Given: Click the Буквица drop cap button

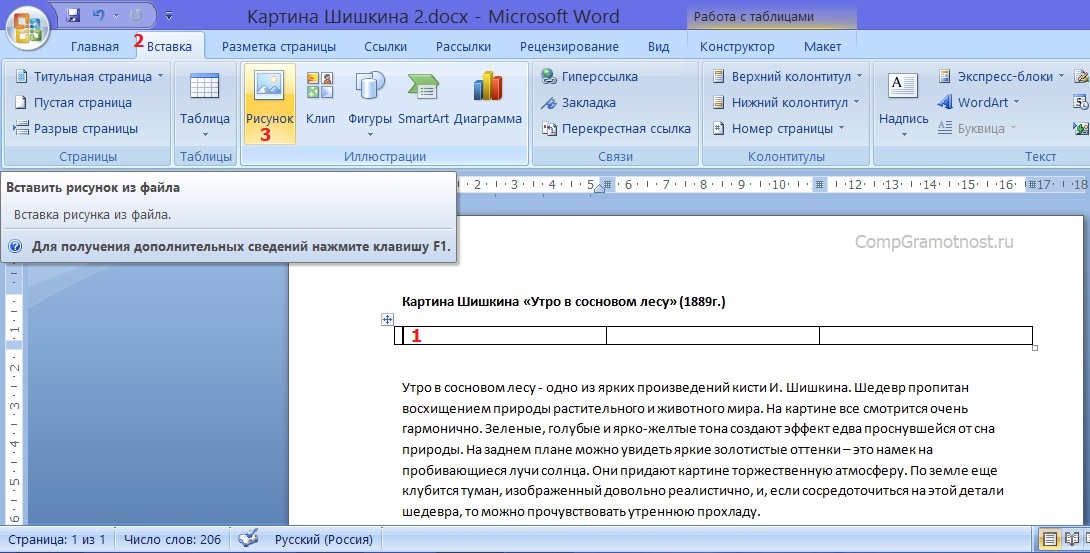Looking at the screenshot, I should (x=977, y=129).
